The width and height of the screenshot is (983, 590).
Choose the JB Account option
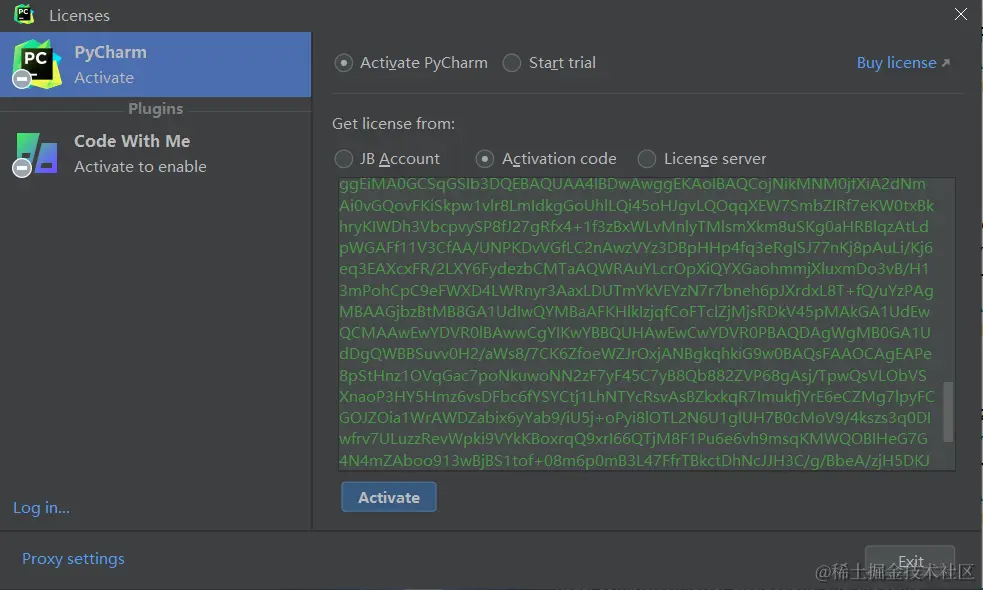(347, 158)
